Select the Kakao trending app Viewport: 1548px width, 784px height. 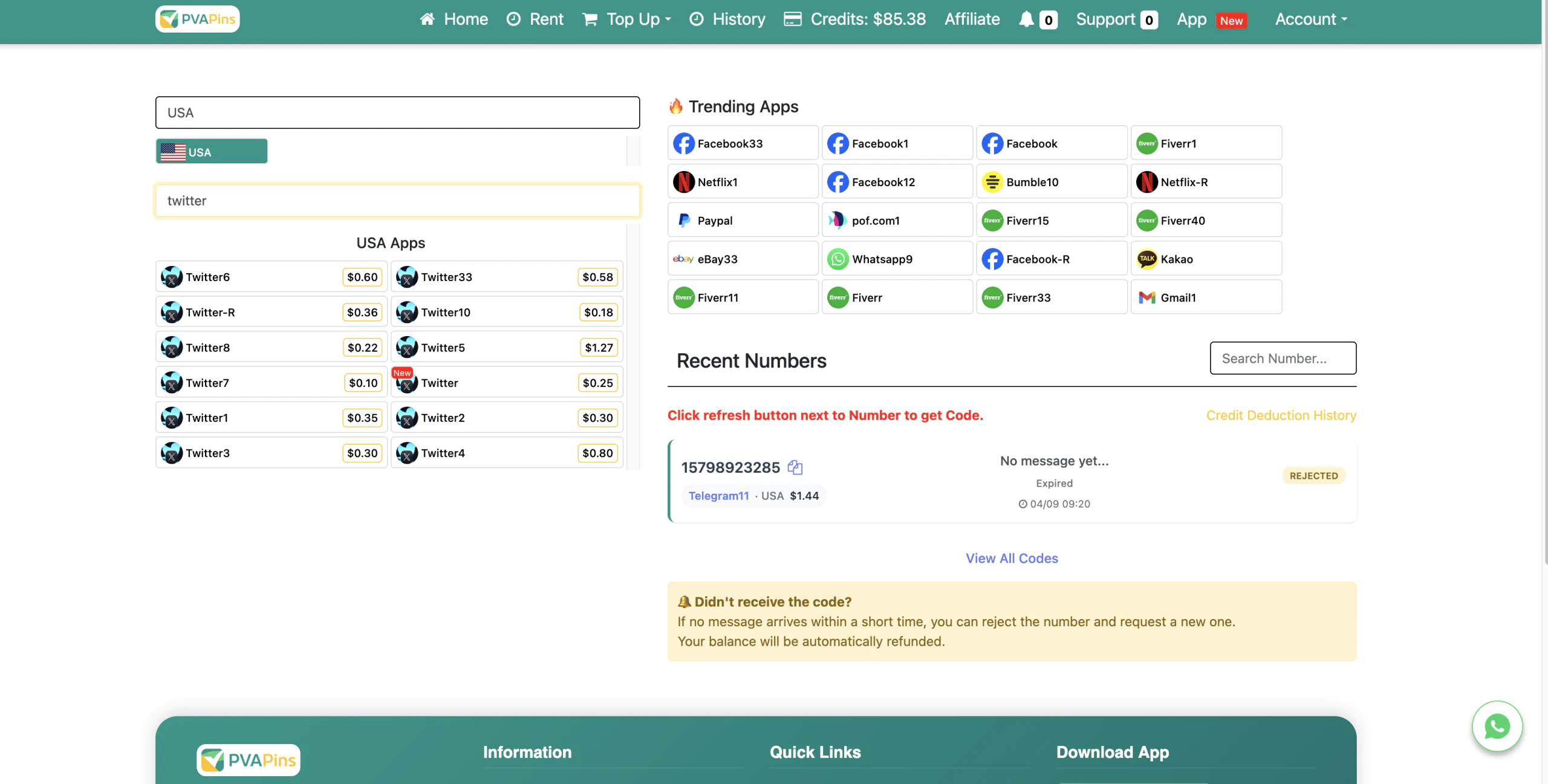point(1206,259)
